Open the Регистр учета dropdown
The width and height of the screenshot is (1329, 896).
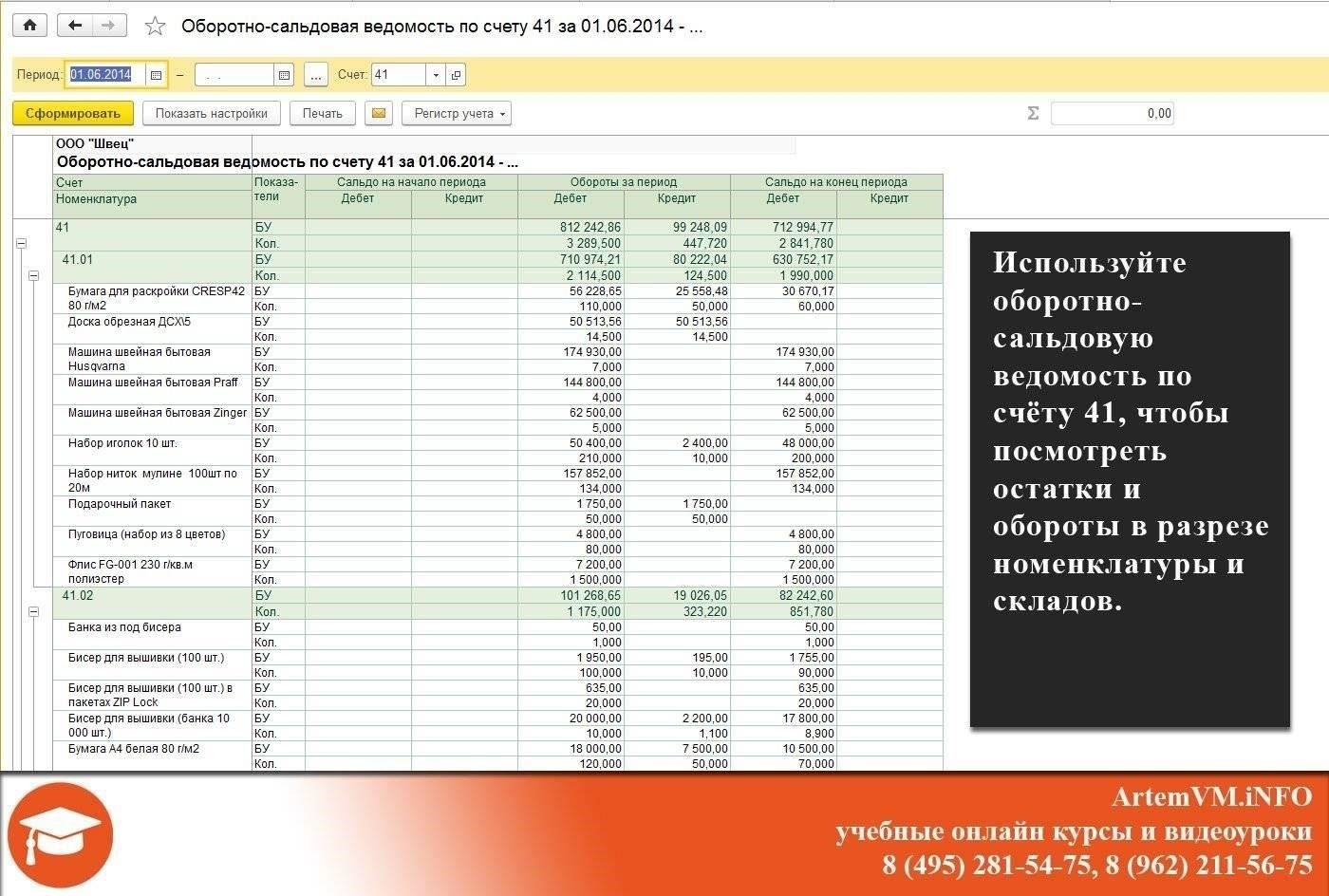[x=457, y=113]
